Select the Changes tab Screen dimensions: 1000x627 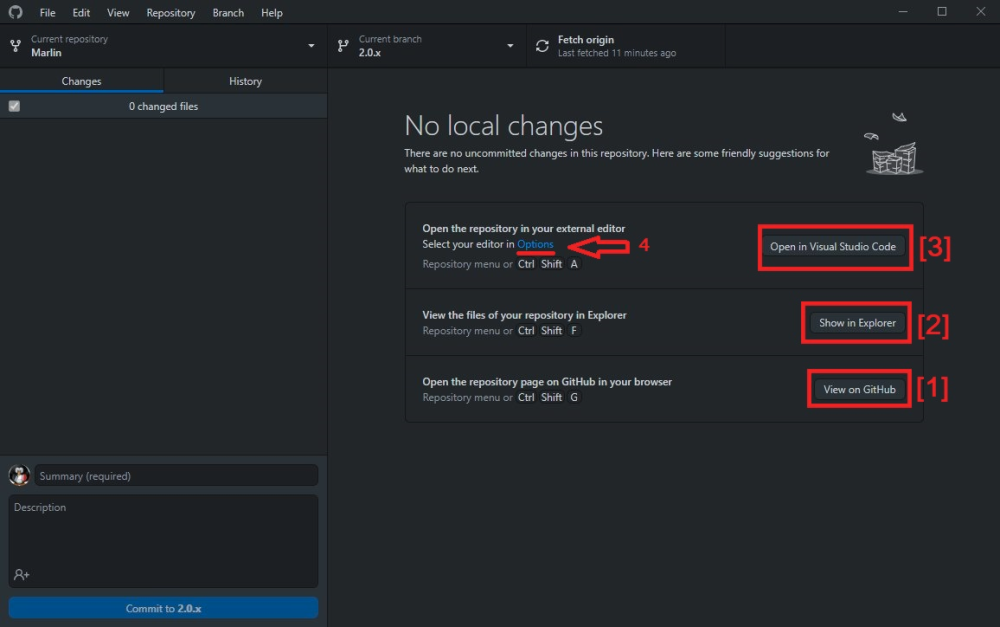pos(82,81)
